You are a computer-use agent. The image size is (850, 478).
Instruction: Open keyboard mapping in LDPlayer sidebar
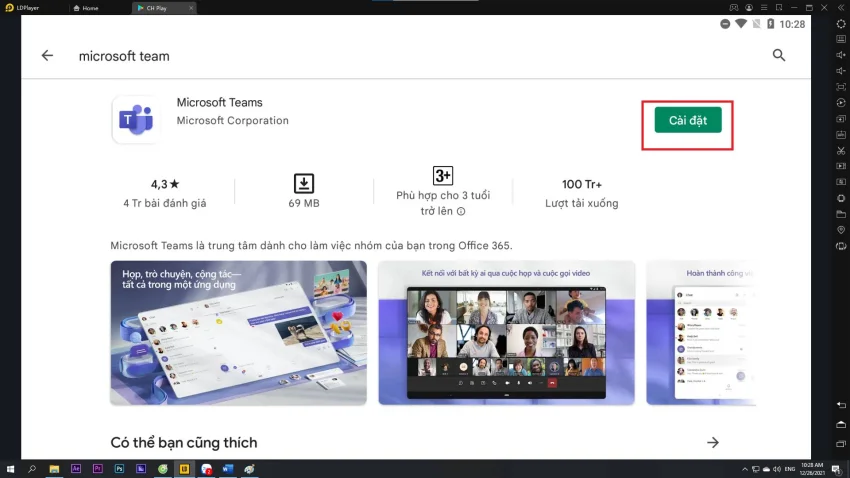point(841,39)
